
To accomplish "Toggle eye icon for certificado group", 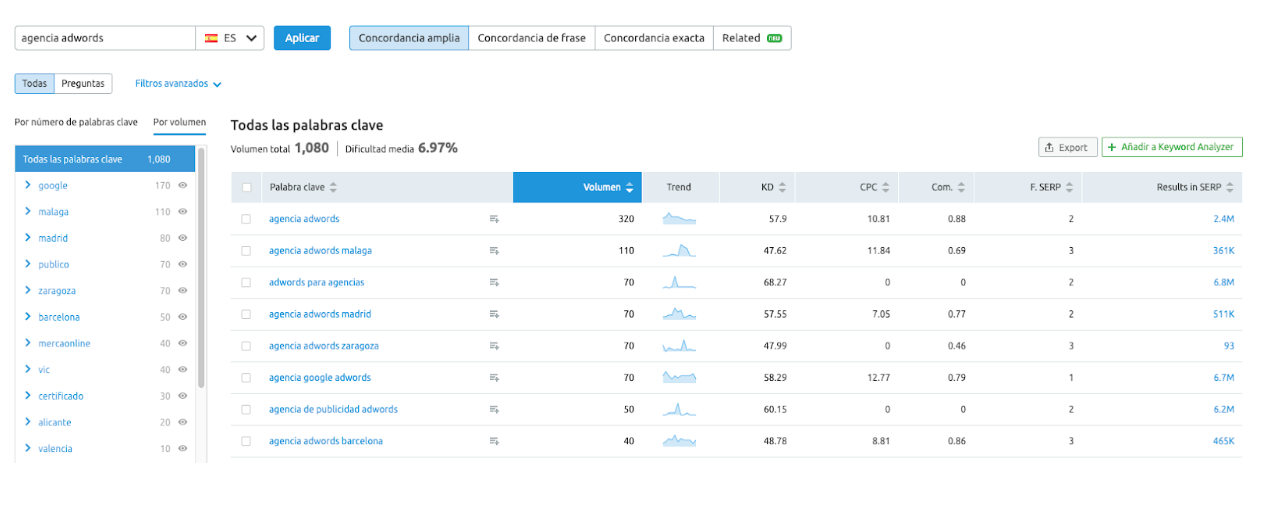I will pyautogui.click(x=183, y=396).
